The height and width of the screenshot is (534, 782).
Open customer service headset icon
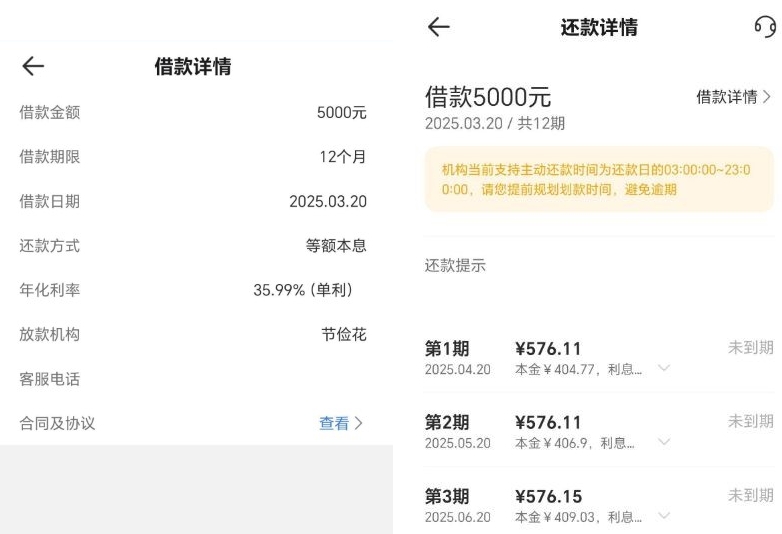[766, 26]
